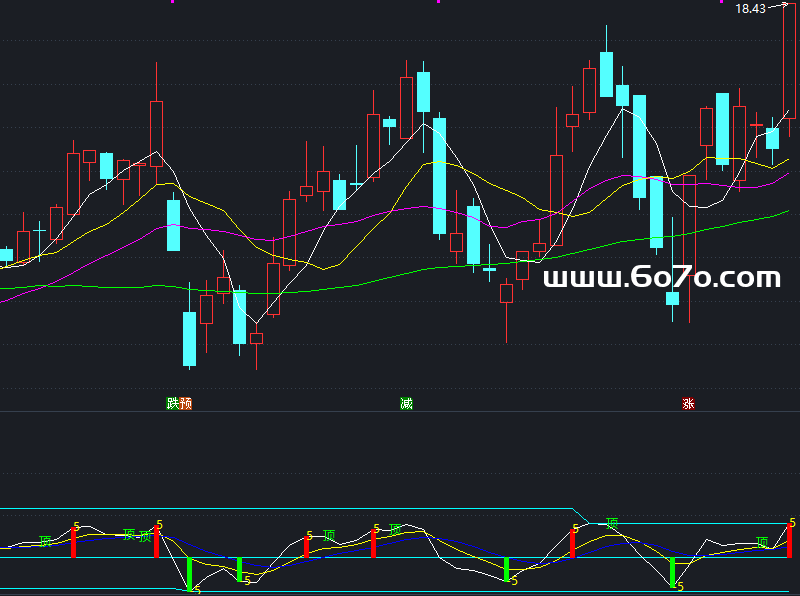Click the rightmost 顶 label in indicator panel
Viewport: 800px width, 596px height.
pos(763,542)
